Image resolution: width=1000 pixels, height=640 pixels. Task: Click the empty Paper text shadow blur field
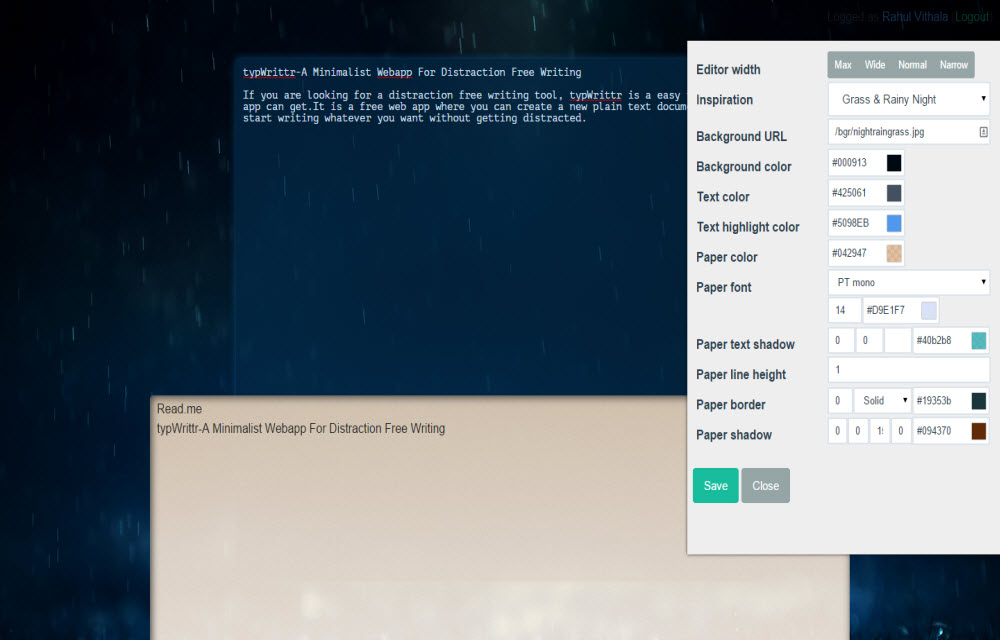point(898,340)
